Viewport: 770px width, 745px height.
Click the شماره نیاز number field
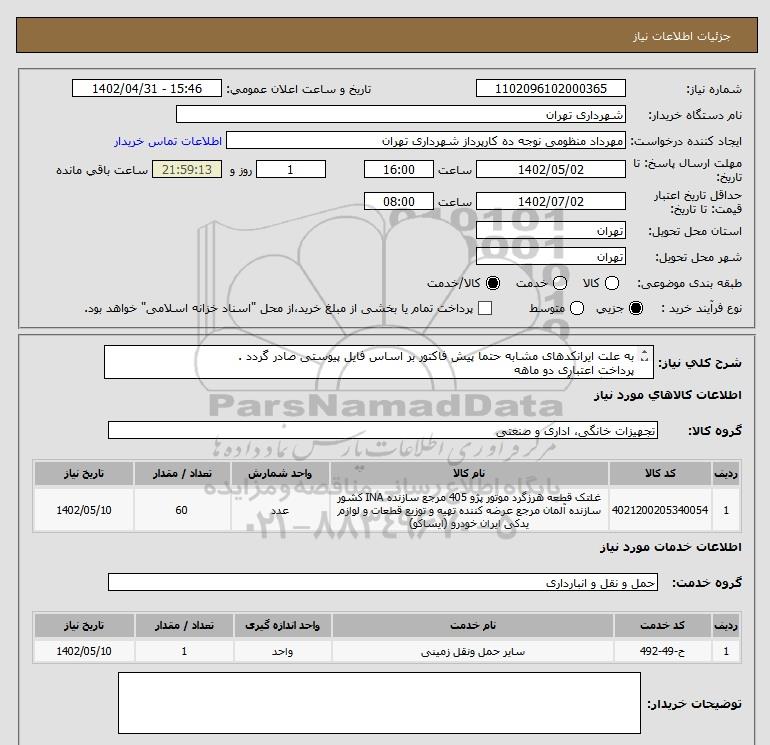[550, 88]
